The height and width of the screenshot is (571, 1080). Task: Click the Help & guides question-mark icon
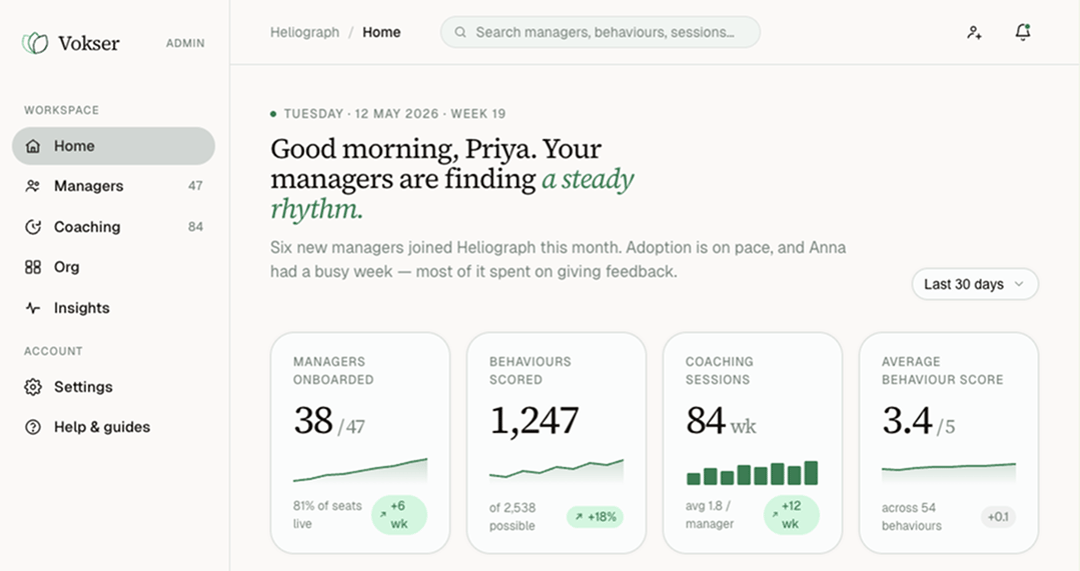(32, 427)
